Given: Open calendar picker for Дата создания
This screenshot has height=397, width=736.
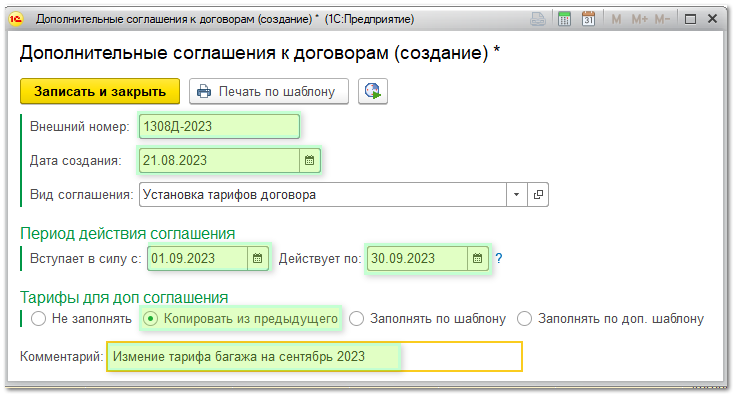Looking at the screenshot, I should tap(309, 160).
